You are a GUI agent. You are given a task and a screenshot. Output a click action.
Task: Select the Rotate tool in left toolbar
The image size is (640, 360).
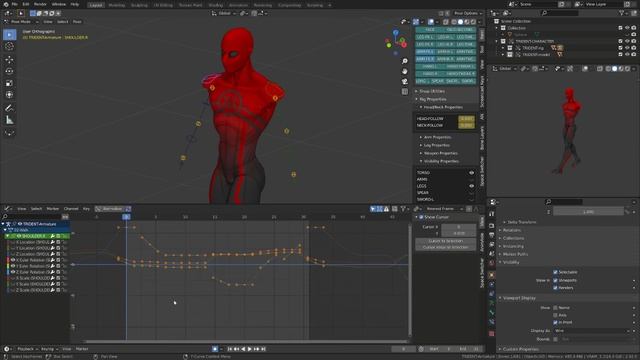tap(9, 71)
